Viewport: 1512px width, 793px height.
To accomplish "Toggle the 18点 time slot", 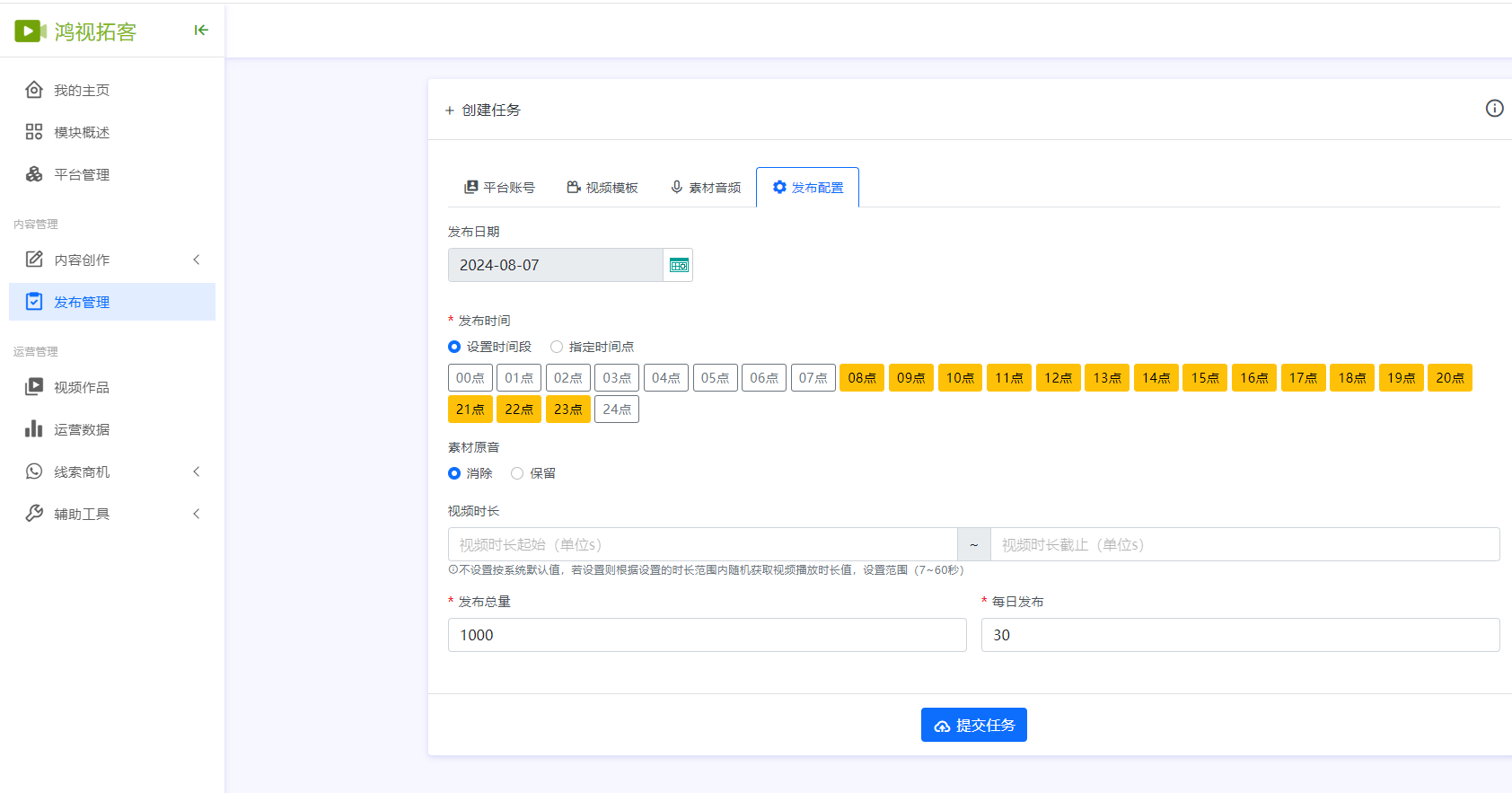I will coord(1352,378).
